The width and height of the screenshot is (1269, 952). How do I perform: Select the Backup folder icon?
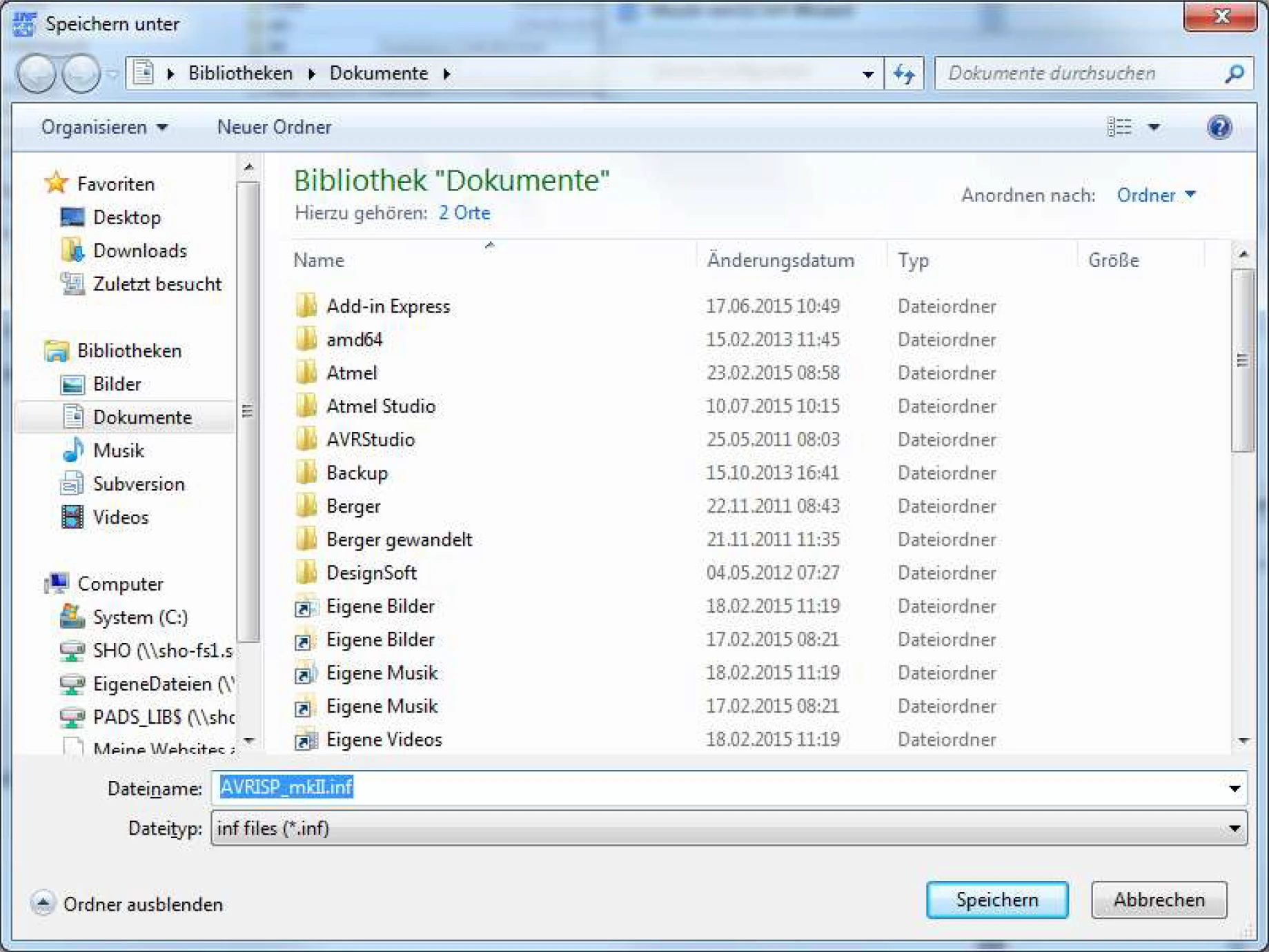306,473
